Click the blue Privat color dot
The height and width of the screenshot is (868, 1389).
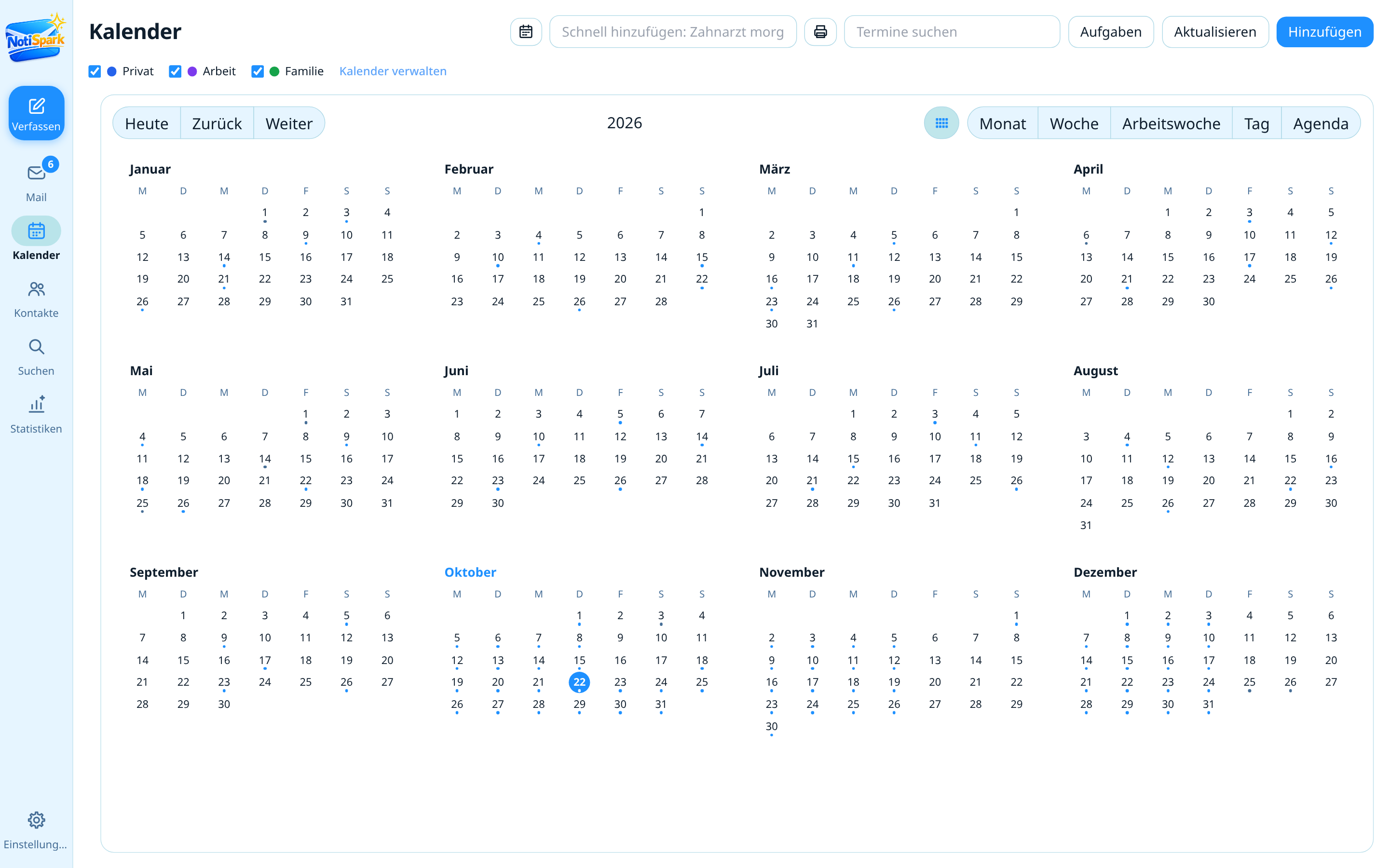[112, 71]
